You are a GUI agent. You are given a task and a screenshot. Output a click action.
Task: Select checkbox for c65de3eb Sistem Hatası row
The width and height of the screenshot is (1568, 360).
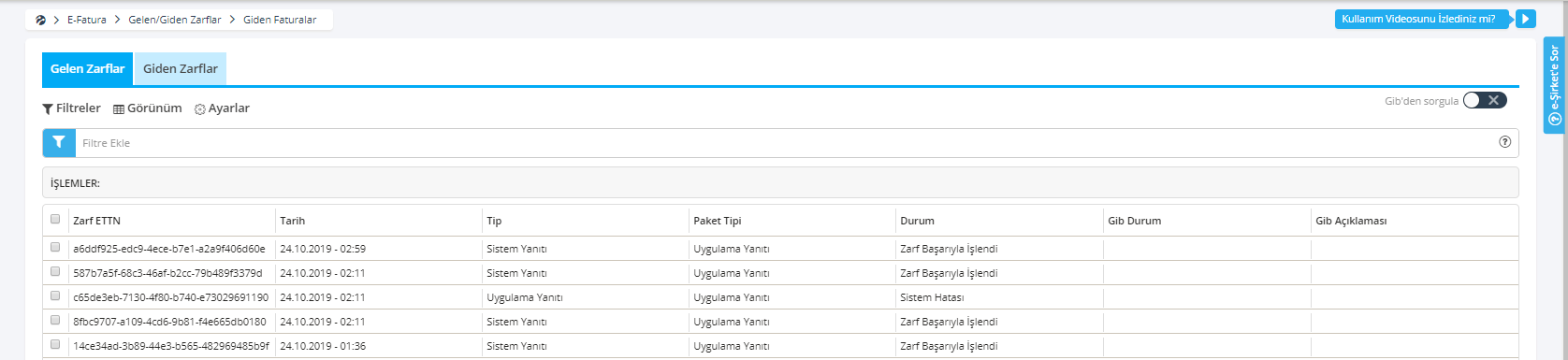point(55,295)
